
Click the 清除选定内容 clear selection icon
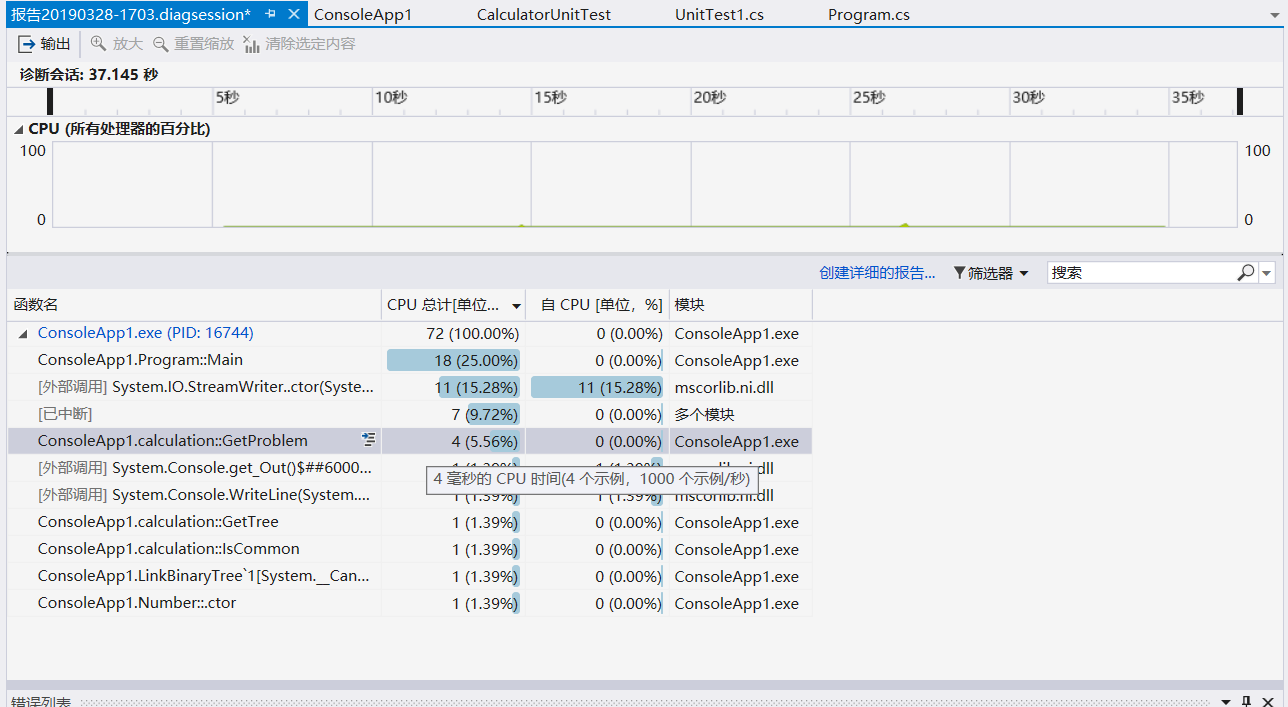[x=250, y=44]
